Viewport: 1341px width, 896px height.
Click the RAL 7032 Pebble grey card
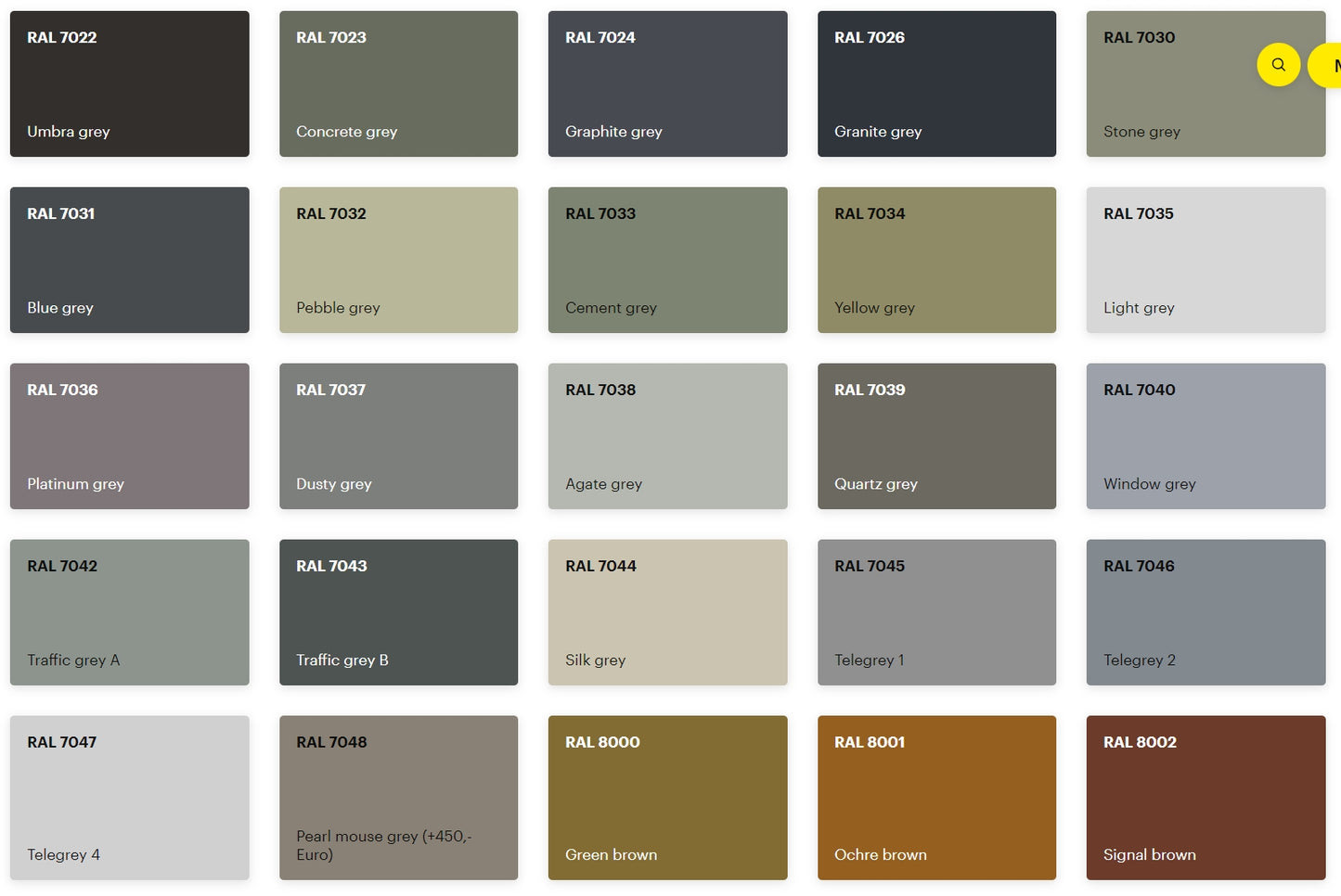pyautogui.click(x=398, y=260)
